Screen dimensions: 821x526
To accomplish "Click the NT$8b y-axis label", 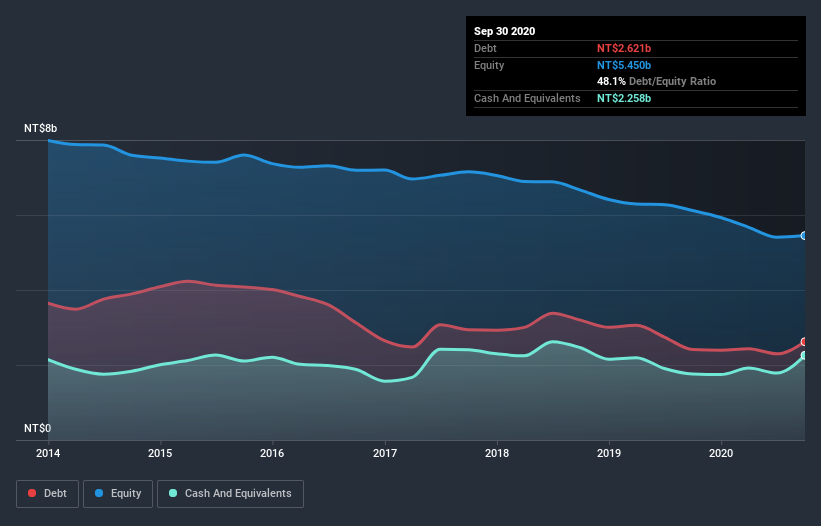I will [x=40, y=129].
